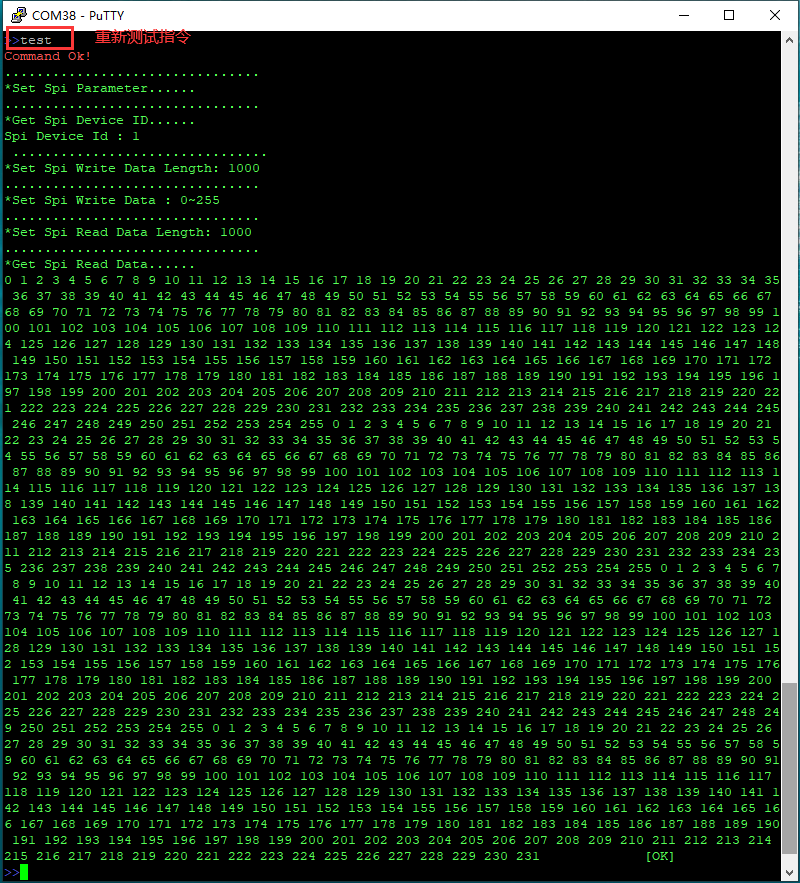Viewport: 800px width, 883px height.
Task: Click '*Set Spi Write Data : 0~255' line
Action: (112, 200)
